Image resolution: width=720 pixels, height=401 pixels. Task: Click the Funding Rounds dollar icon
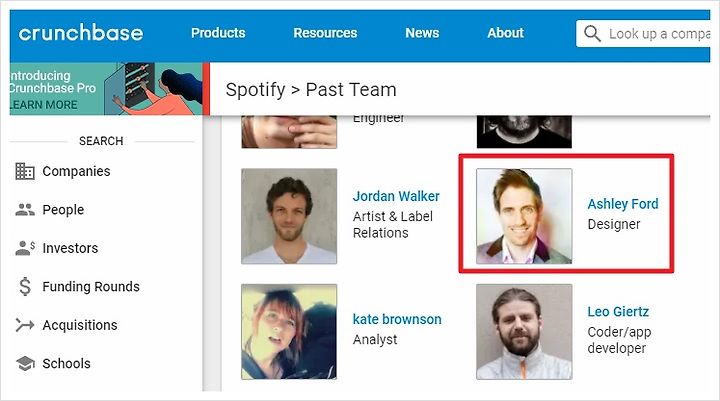pyautogui.click(x=25, y=287)
